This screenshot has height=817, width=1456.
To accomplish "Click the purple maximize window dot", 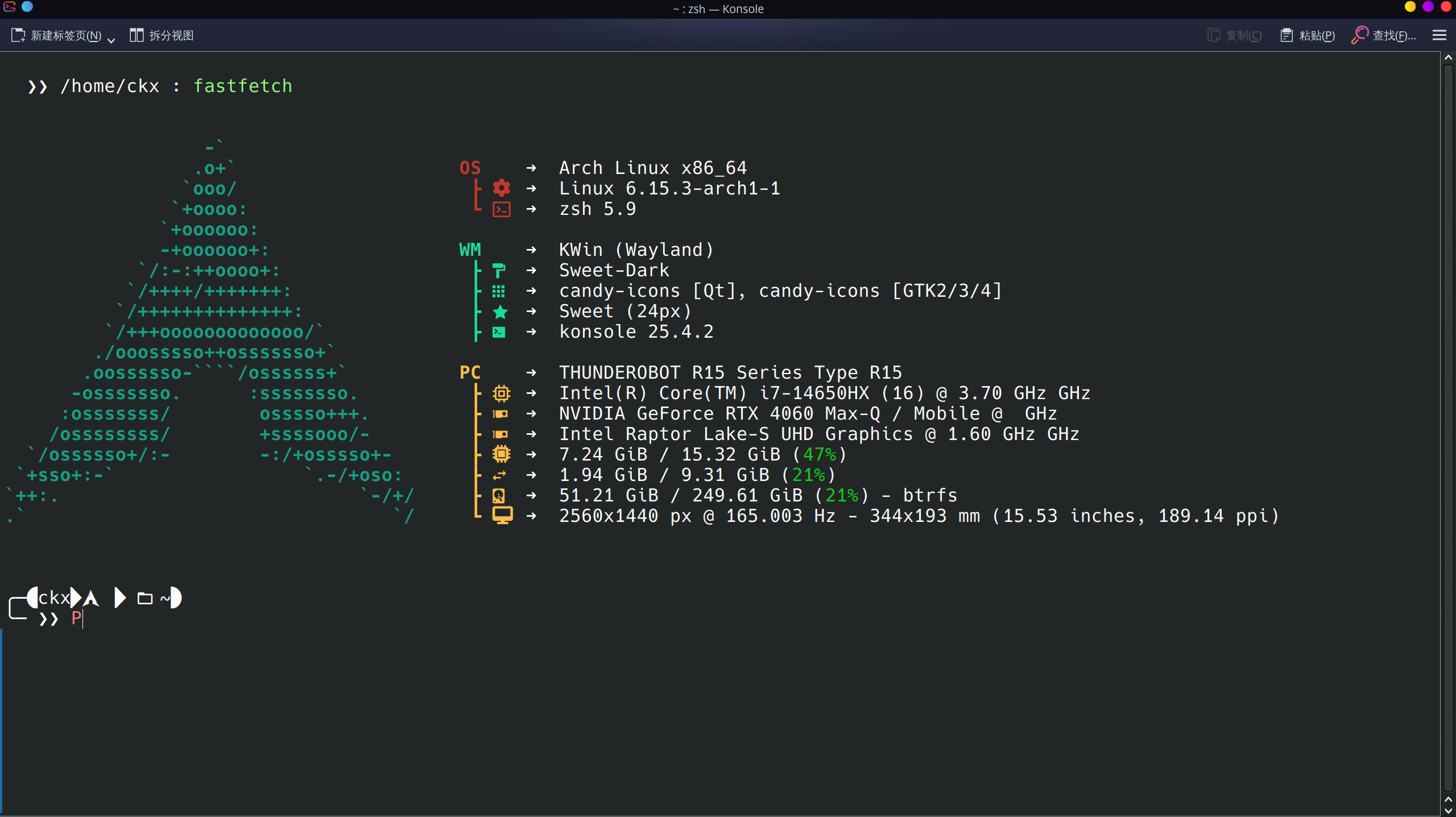I will click(x=1428, y=7).
